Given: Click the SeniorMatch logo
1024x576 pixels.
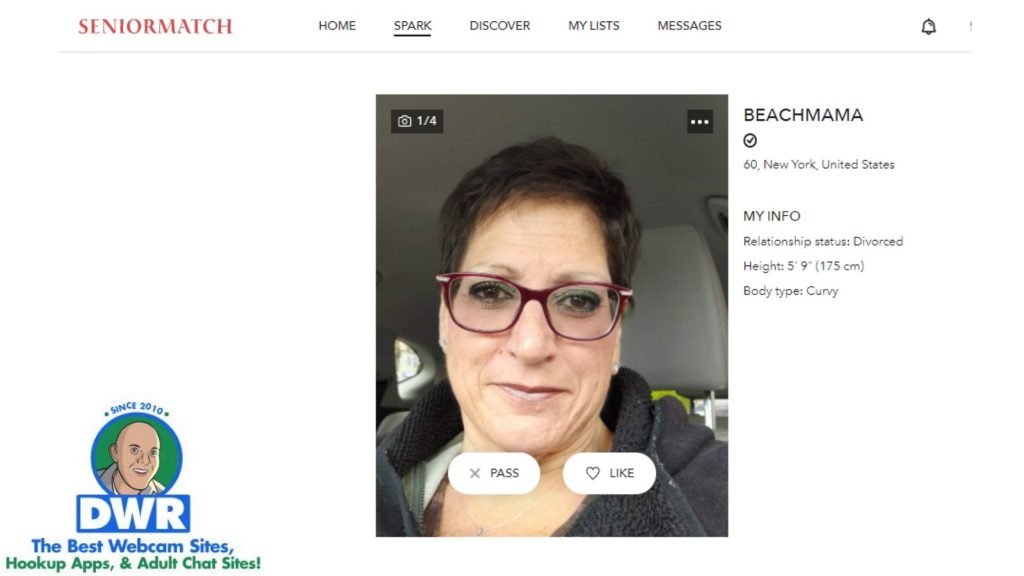Looking at the screenshot, I should pyautogui.click(x=155, y=26).
